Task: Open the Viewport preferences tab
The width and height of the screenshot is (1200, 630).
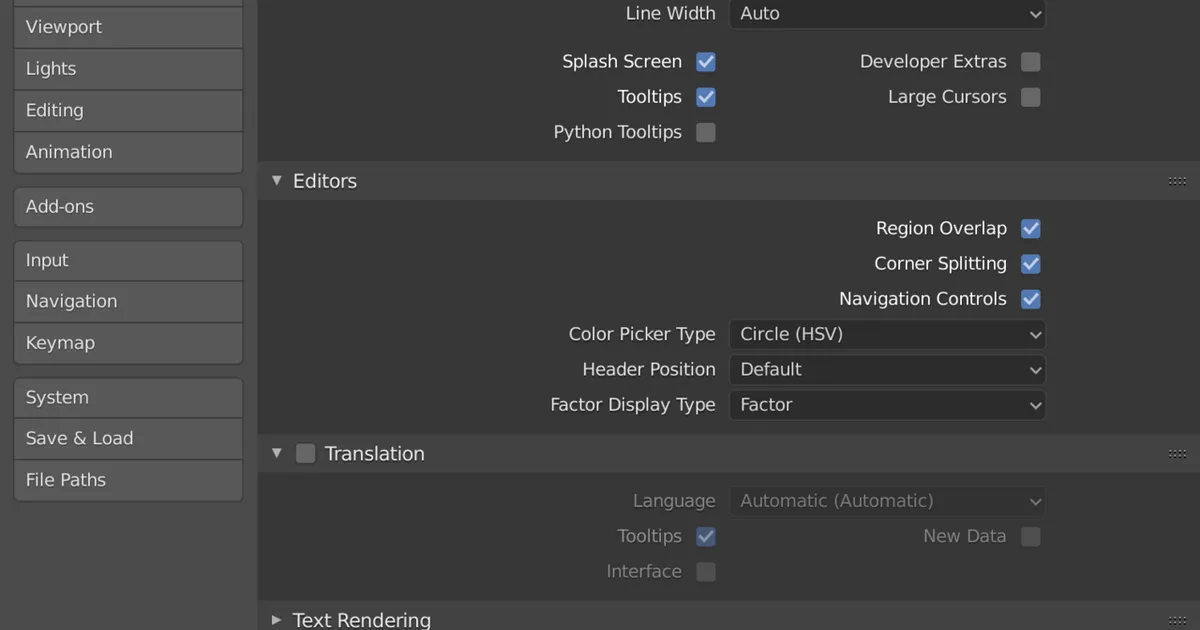Action: pyautogui.click(x=128, y=27)
